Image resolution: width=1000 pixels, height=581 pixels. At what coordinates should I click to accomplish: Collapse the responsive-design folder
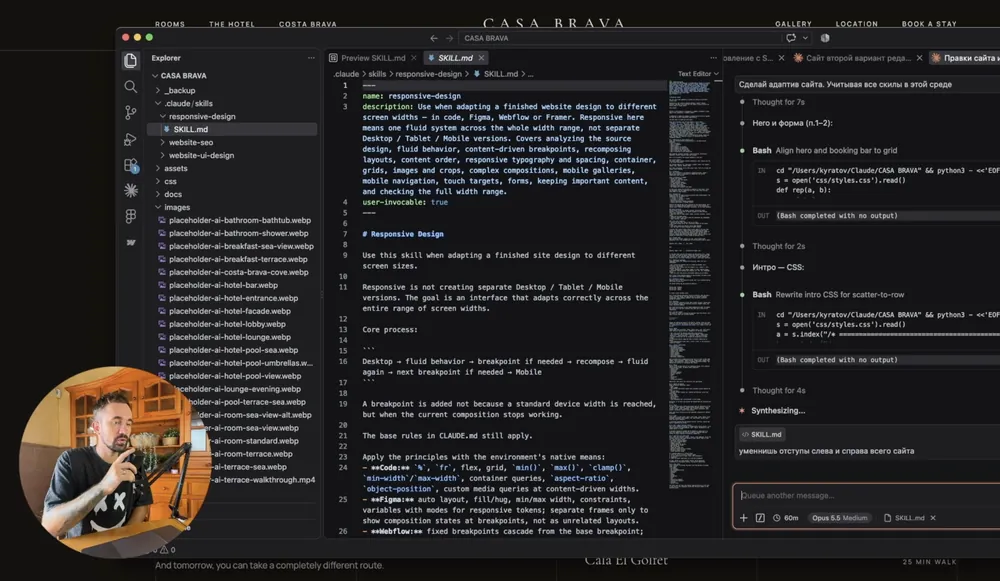pos(163,116)
